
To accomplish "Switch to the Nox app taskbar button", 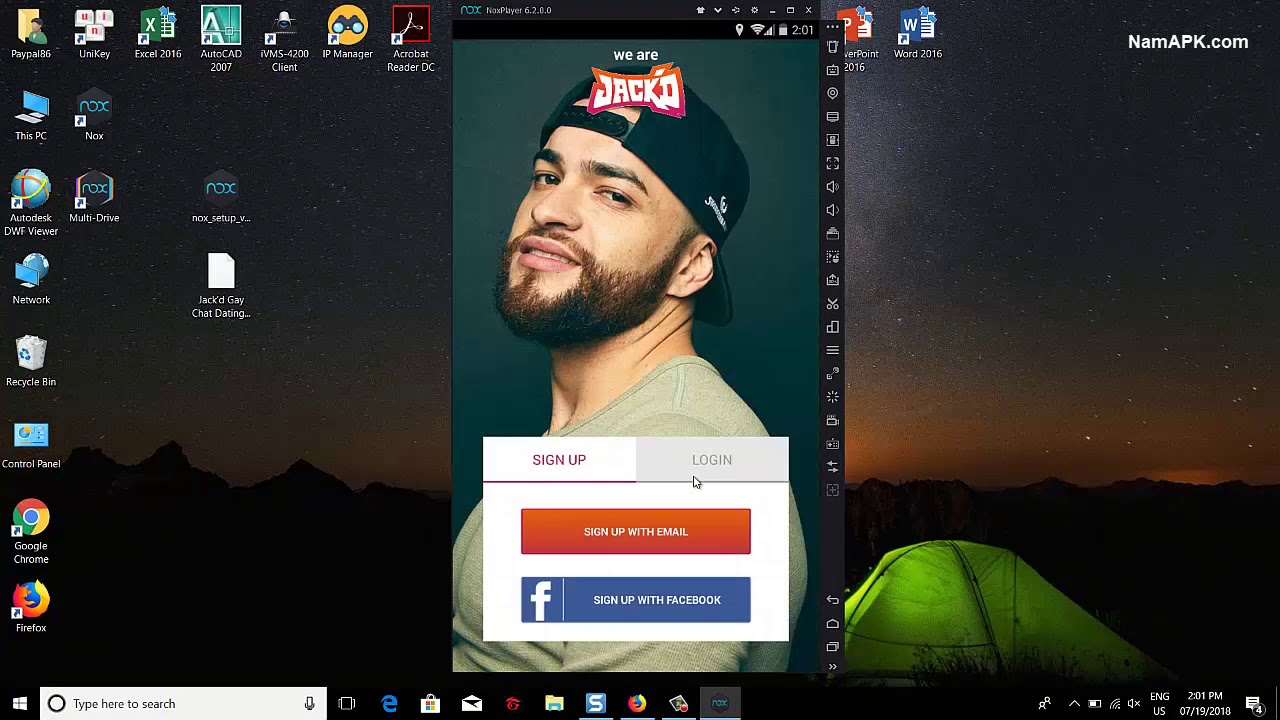I will 720,704.
